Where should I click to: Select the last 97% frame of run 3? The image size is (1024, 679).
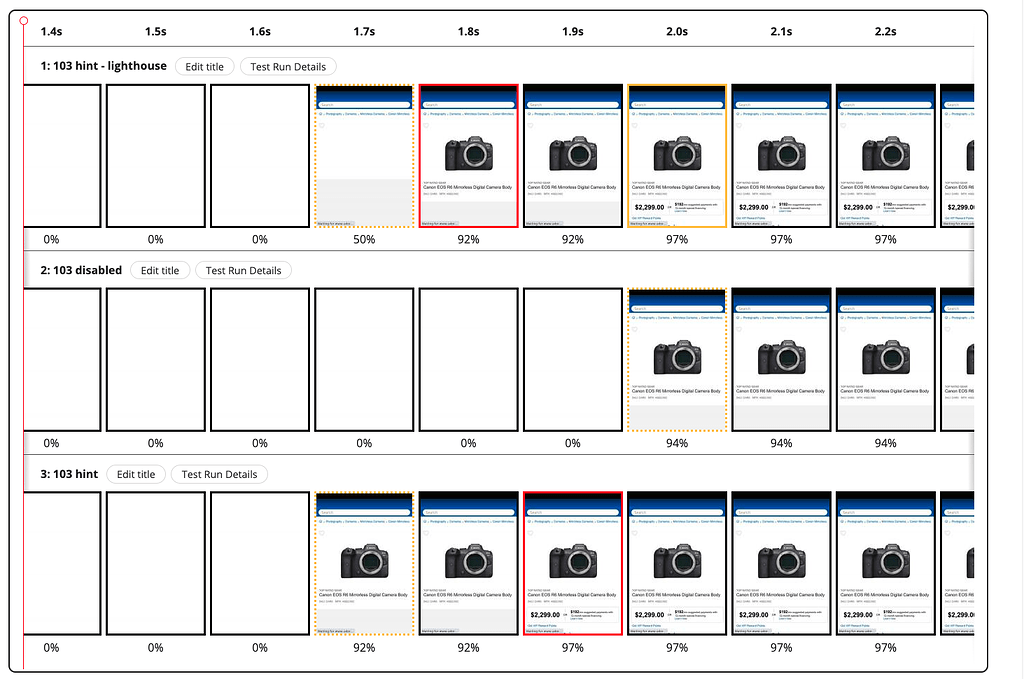click(x=885, y=563)
